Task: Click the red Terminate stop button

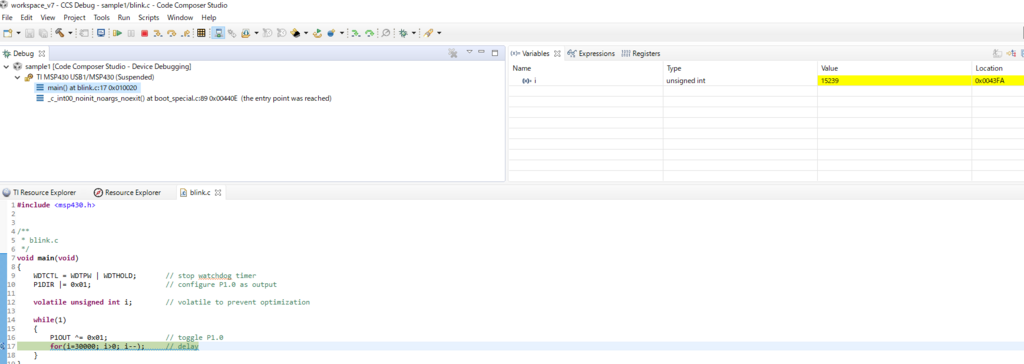Action: pyautogui.click(x=144, y=33)
